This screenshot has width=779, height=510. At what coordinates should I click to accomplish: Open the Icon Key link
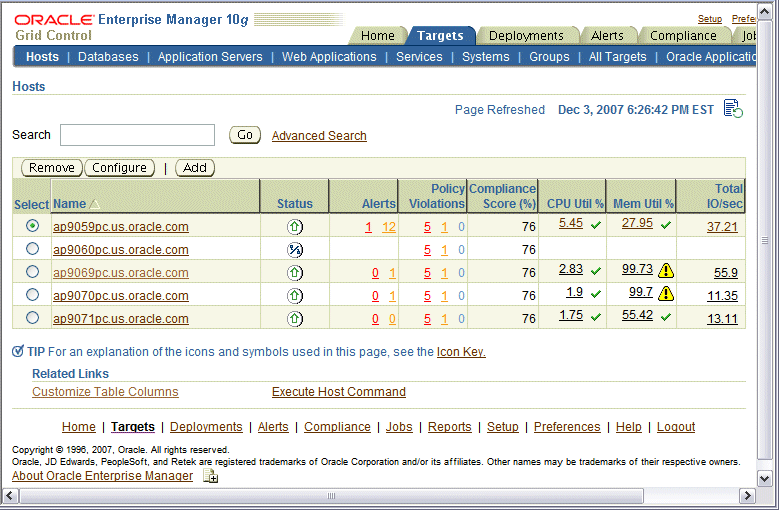coord(461,352)
